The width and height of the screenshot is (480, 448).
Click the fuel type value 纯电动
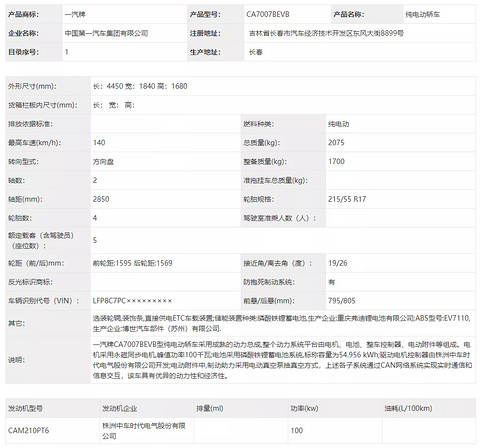coord(338,124)
